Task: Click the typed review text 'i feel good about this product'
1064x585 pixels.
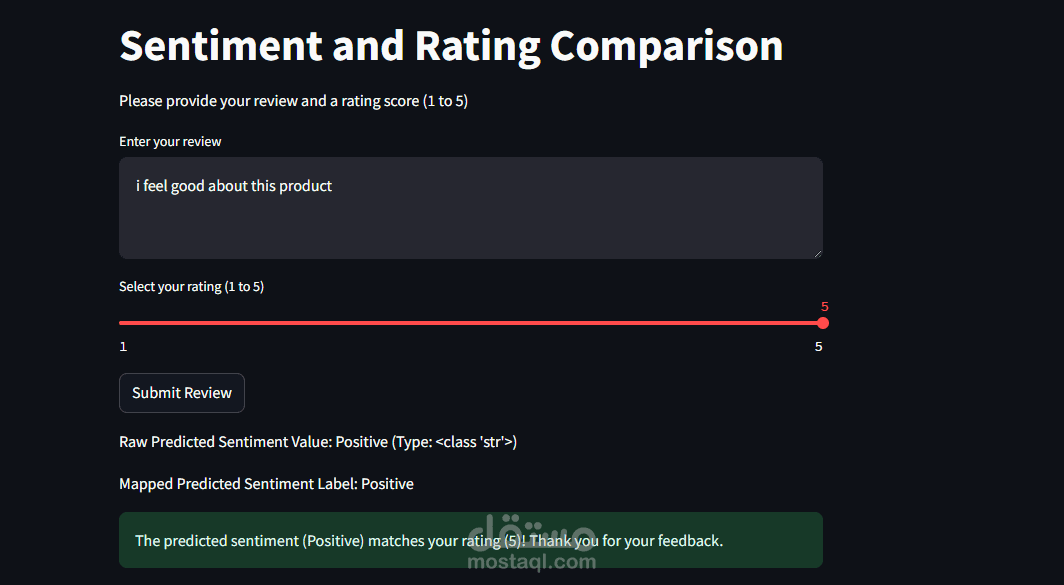Action: tap(234, 186)
